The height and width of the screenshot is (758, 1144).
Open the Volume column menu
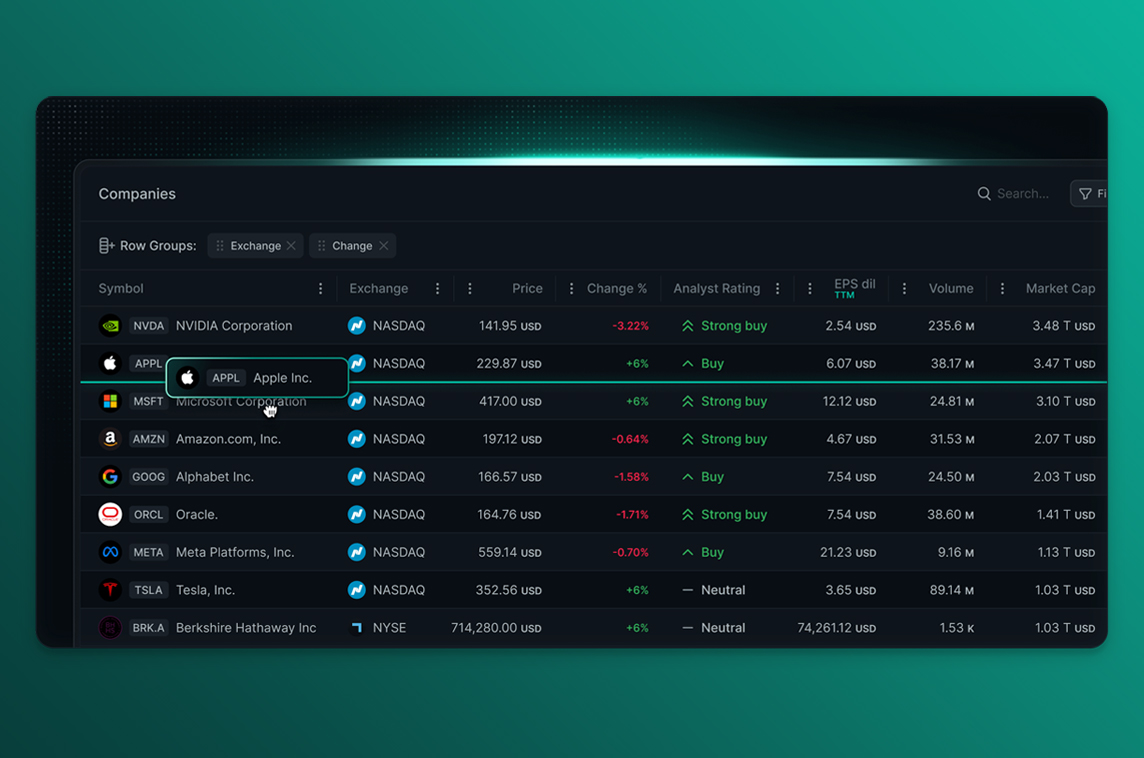coord(905,288)
